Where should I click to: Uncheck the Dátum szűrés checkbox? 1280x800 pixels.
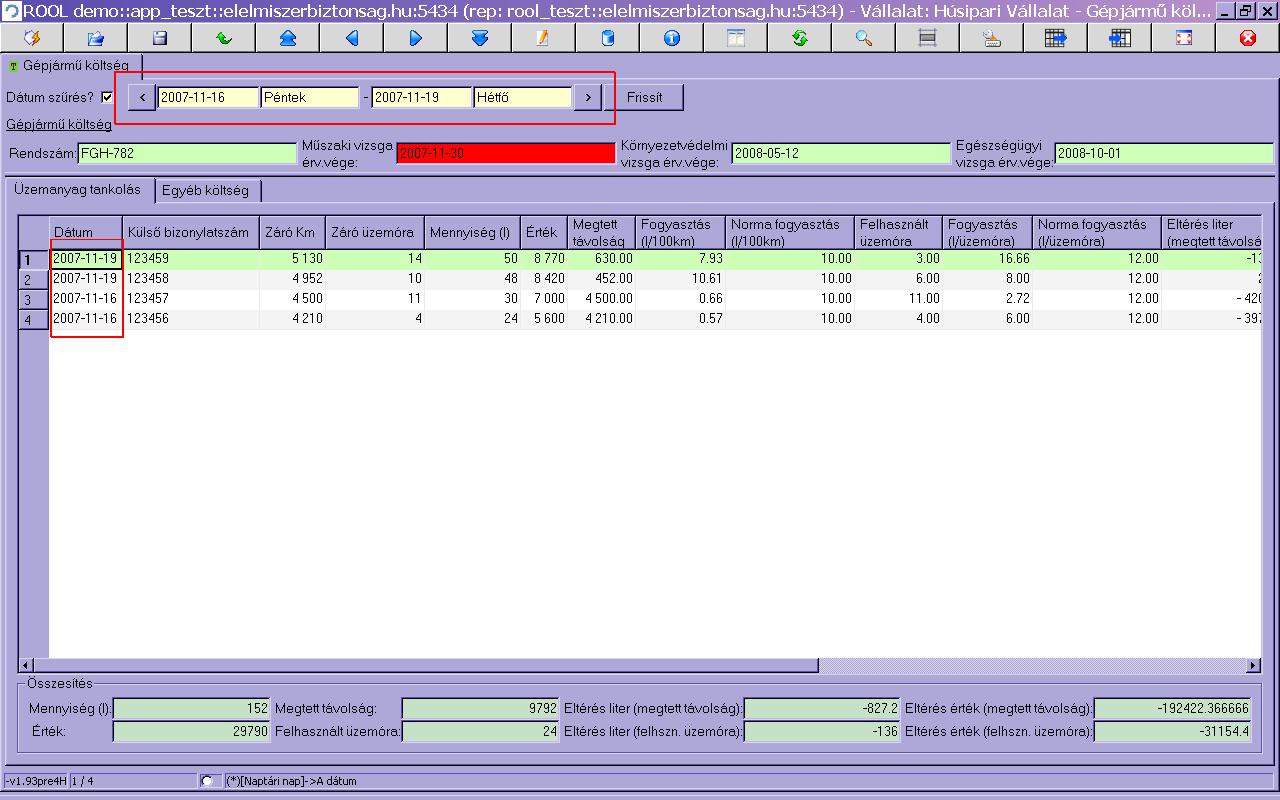(x=108, y=98)
